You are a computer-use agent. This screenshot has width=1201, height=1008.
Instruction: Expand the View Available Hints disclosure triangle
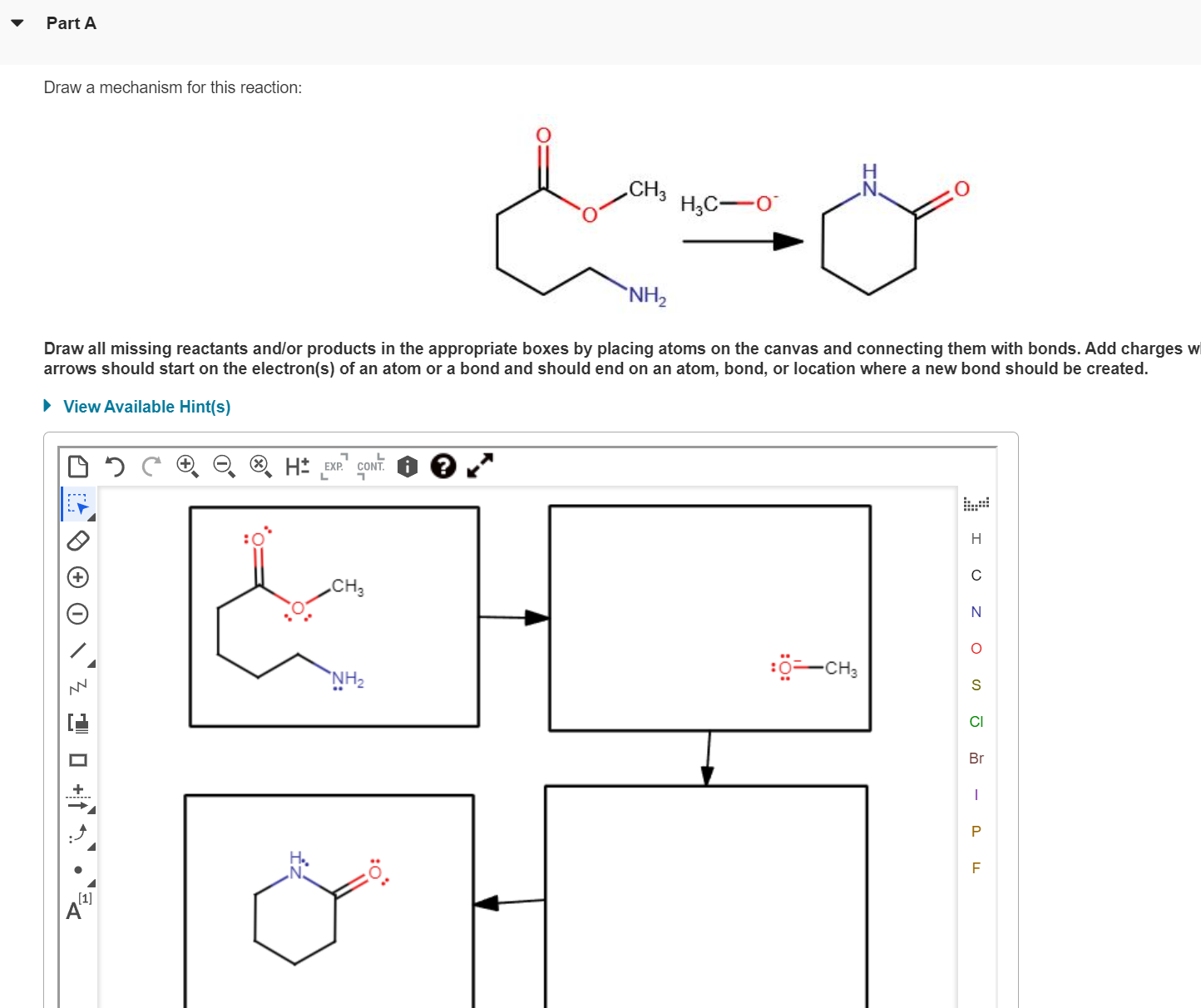point(47,406)
